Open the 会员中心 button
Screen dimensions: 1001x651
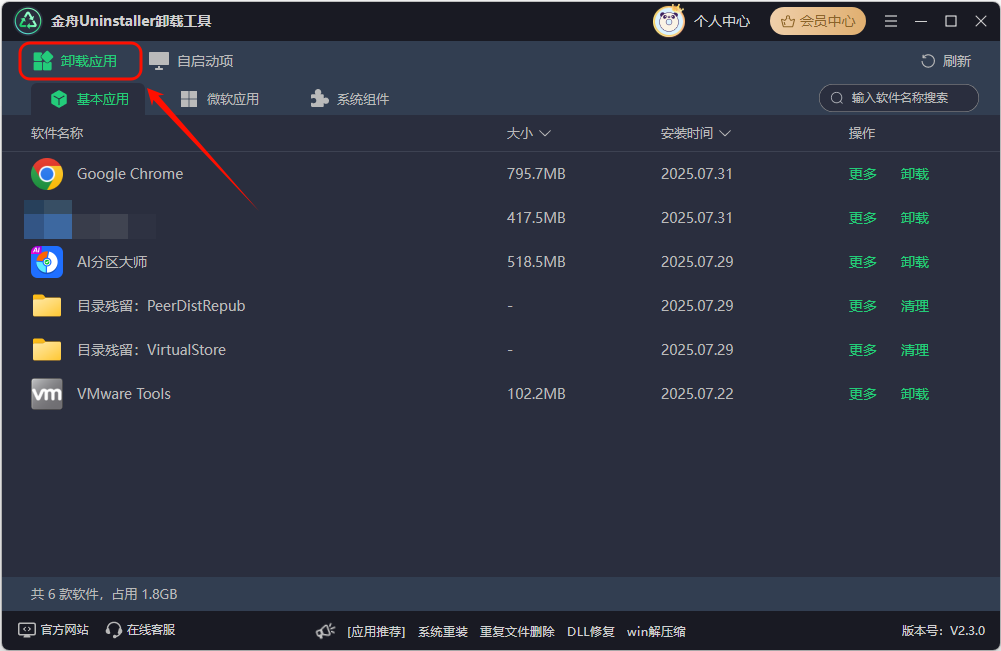(818, 21)
